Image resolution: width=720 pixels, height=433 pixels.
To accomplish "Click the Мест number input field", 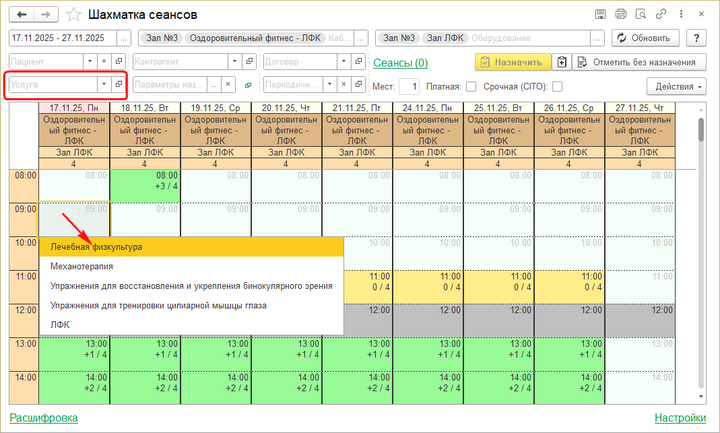I will pos(409,87).
